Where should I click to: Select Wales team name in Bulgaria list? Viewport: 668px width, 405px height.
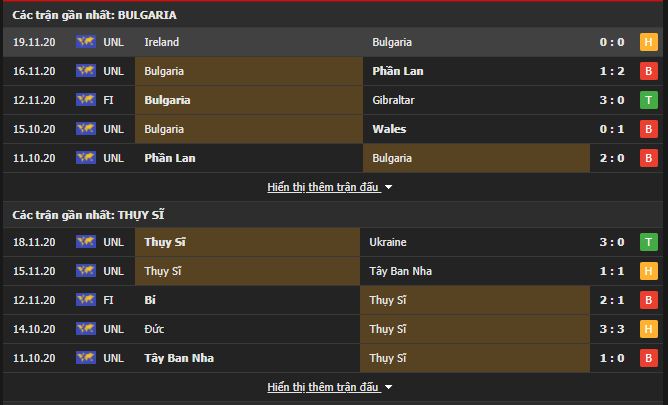pyautogui.click(x=389, y=129)
